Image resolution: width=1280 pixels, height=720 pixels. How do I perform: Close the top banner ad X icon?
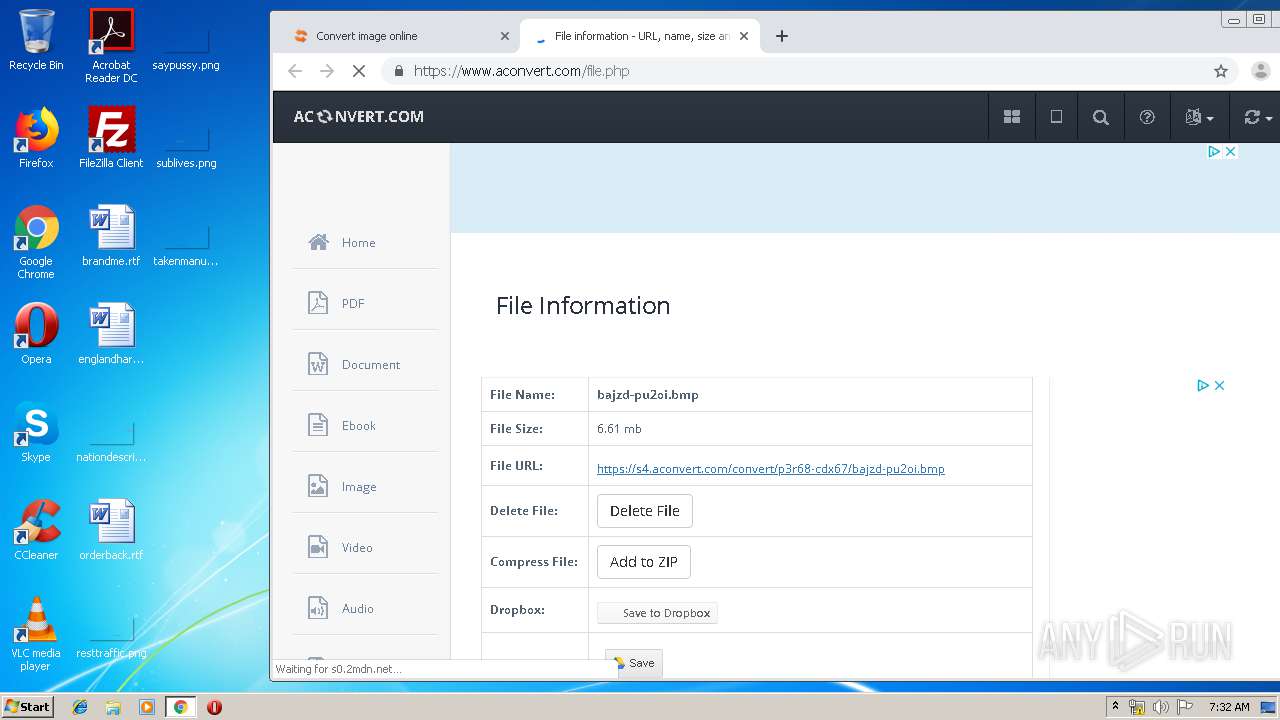tap(1231, 152)
